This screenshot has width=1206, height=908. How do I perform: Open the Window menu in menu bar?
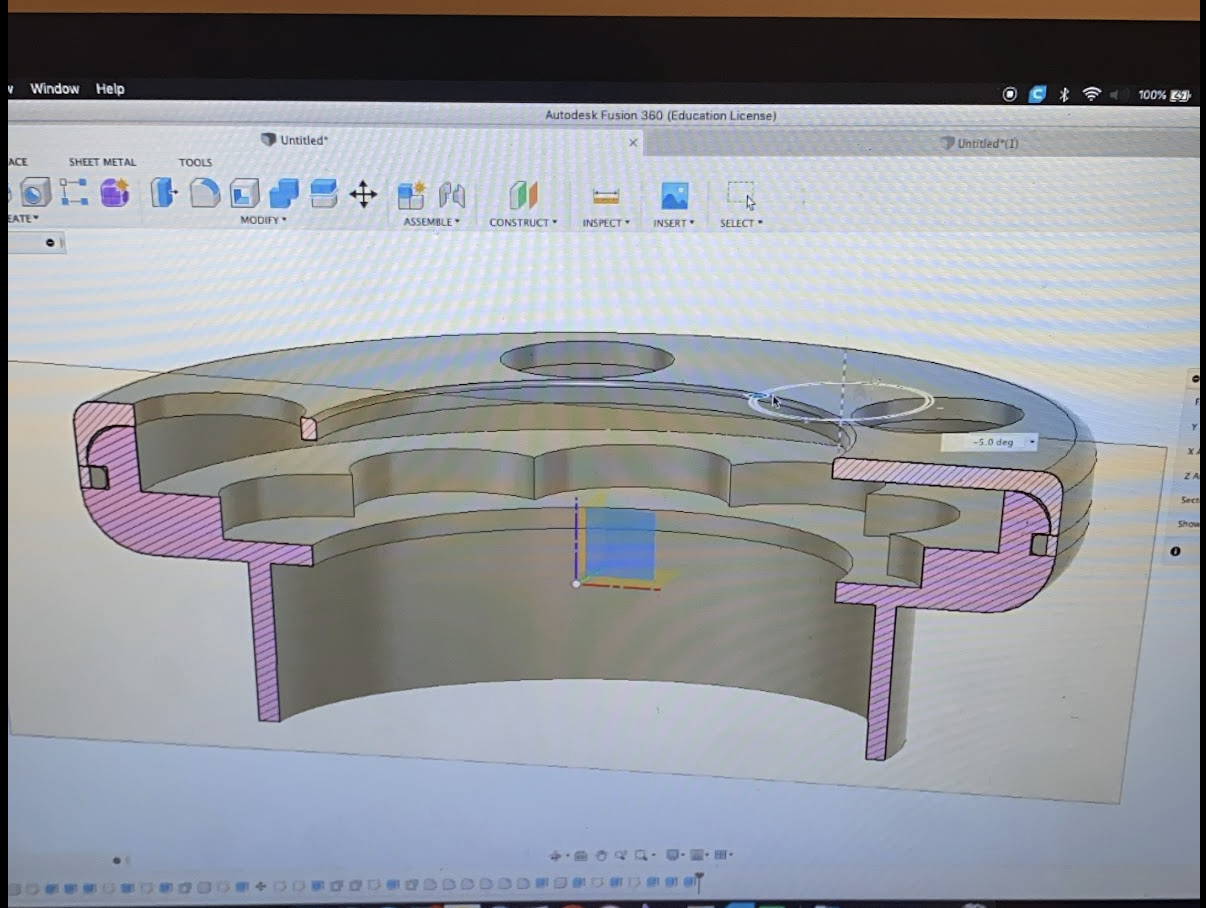tap(54, 89)
